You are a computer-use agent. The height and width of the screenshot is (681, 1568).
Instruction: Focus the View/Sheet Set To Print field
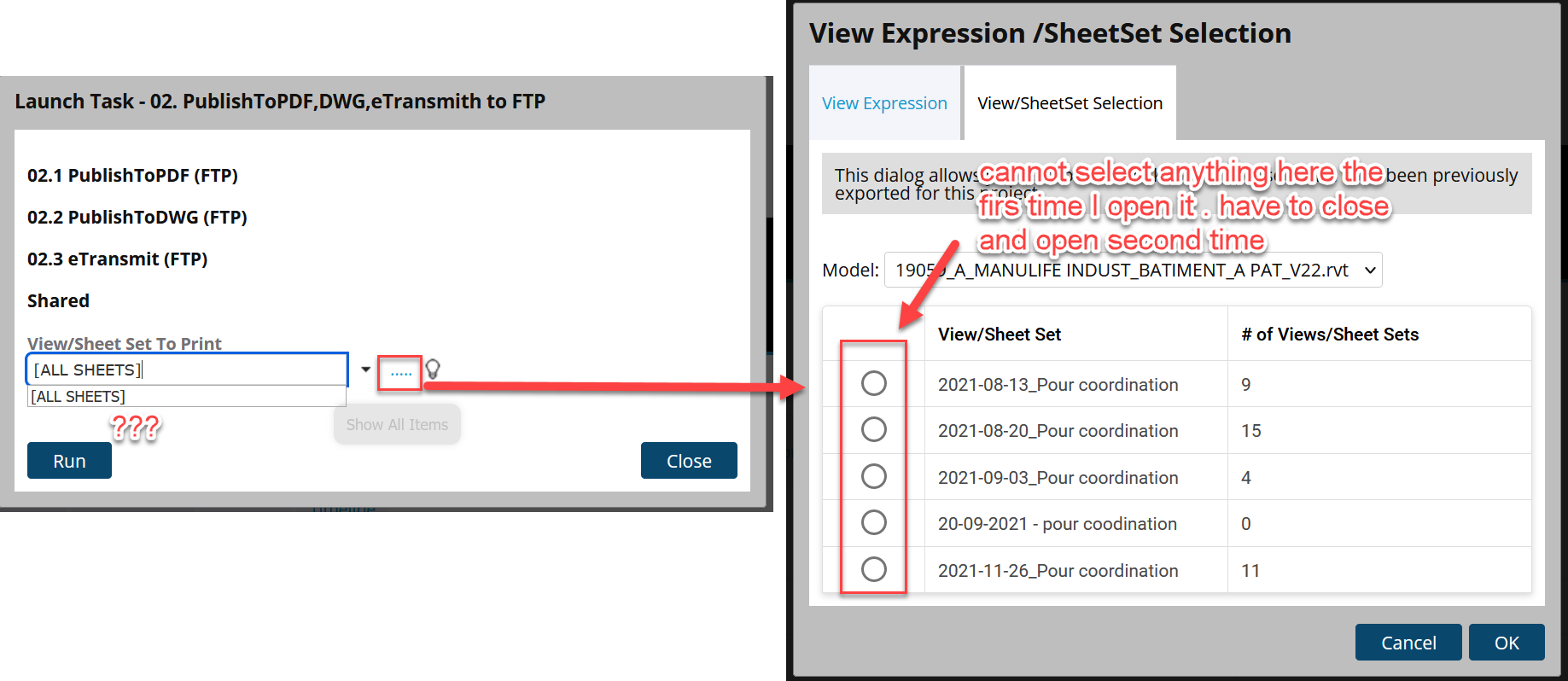point(188,370)
